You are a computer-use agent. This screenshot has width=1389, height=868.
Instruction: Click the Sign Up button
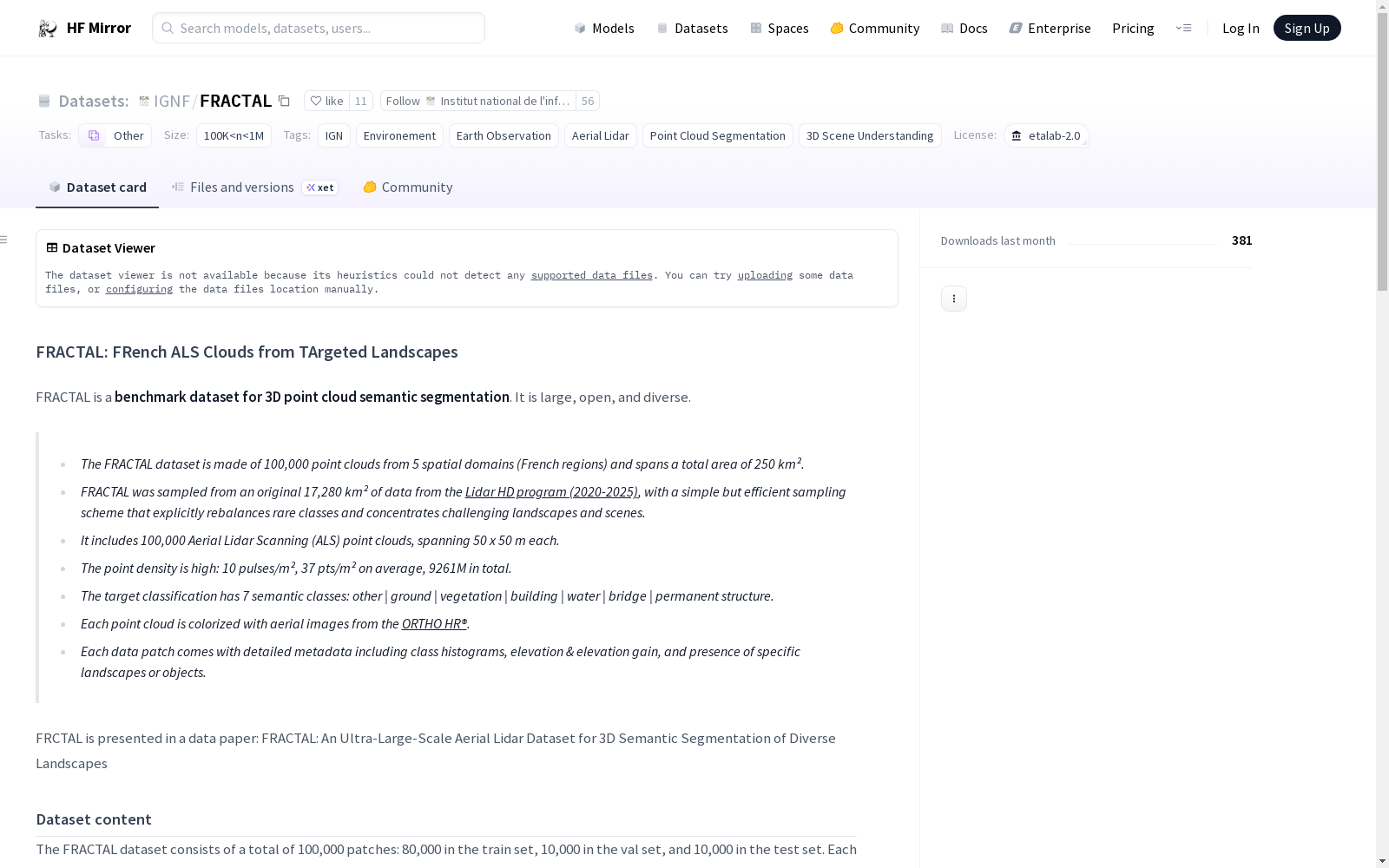coord(1307,28)
